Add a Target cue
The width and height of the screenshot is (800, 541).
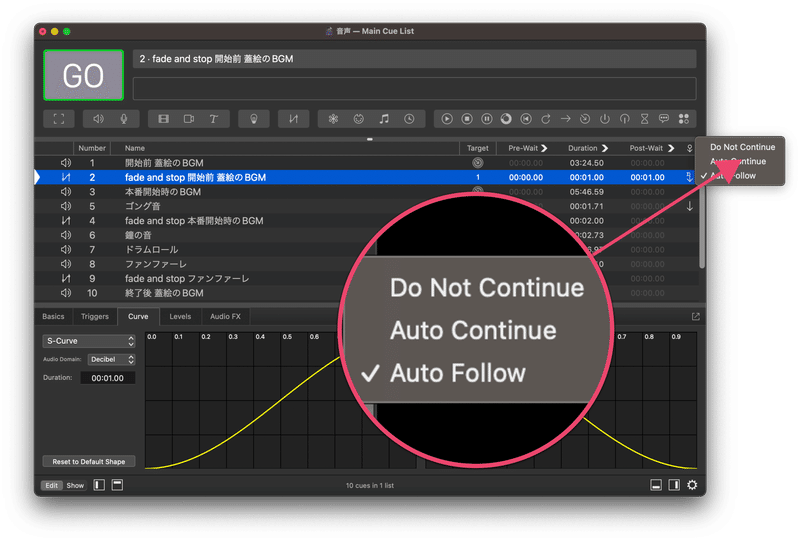point(585,119)
